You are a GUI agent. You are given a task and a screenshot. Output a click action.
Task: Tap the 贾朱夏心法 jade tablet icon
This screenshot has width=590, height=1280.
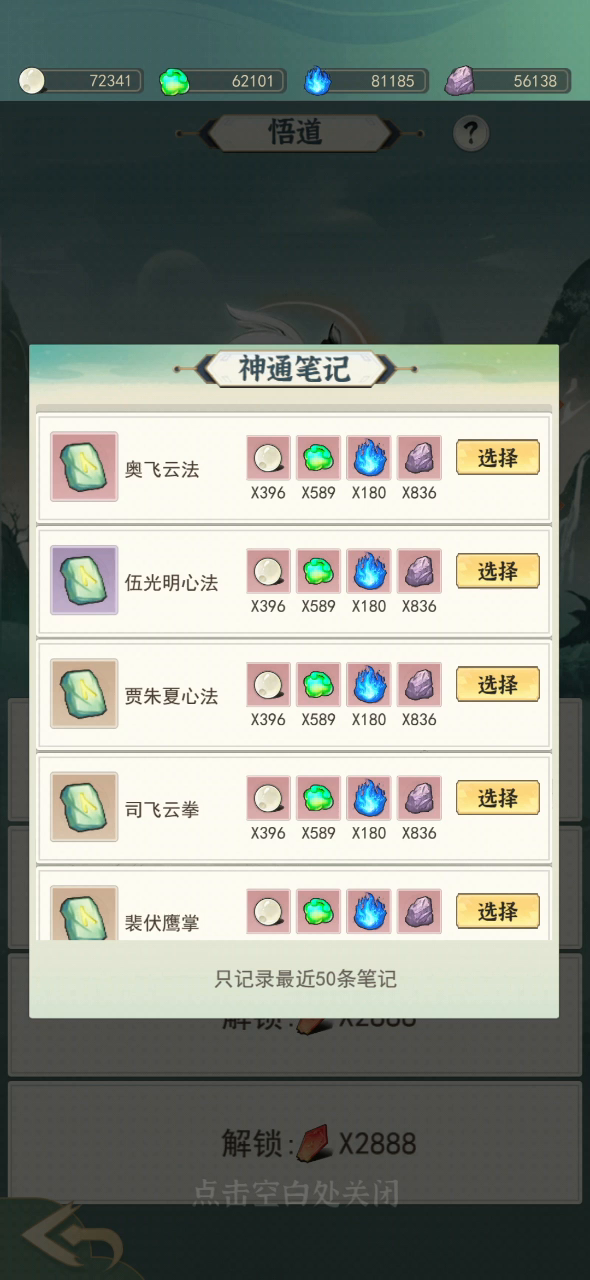85,693
